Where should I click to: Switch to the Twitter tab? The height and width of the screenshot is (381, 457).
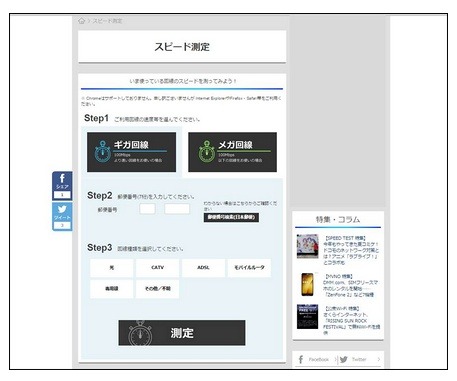click(360, 359)
